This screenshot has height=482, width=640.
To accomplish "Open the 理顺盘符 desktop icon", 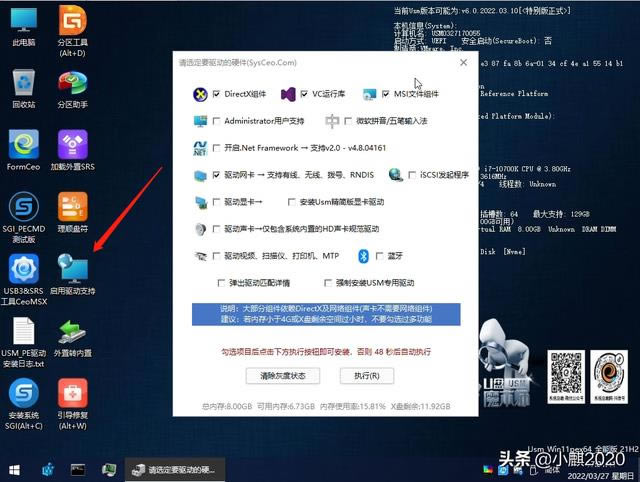I will pyautogui.click(x=73, y=212).
